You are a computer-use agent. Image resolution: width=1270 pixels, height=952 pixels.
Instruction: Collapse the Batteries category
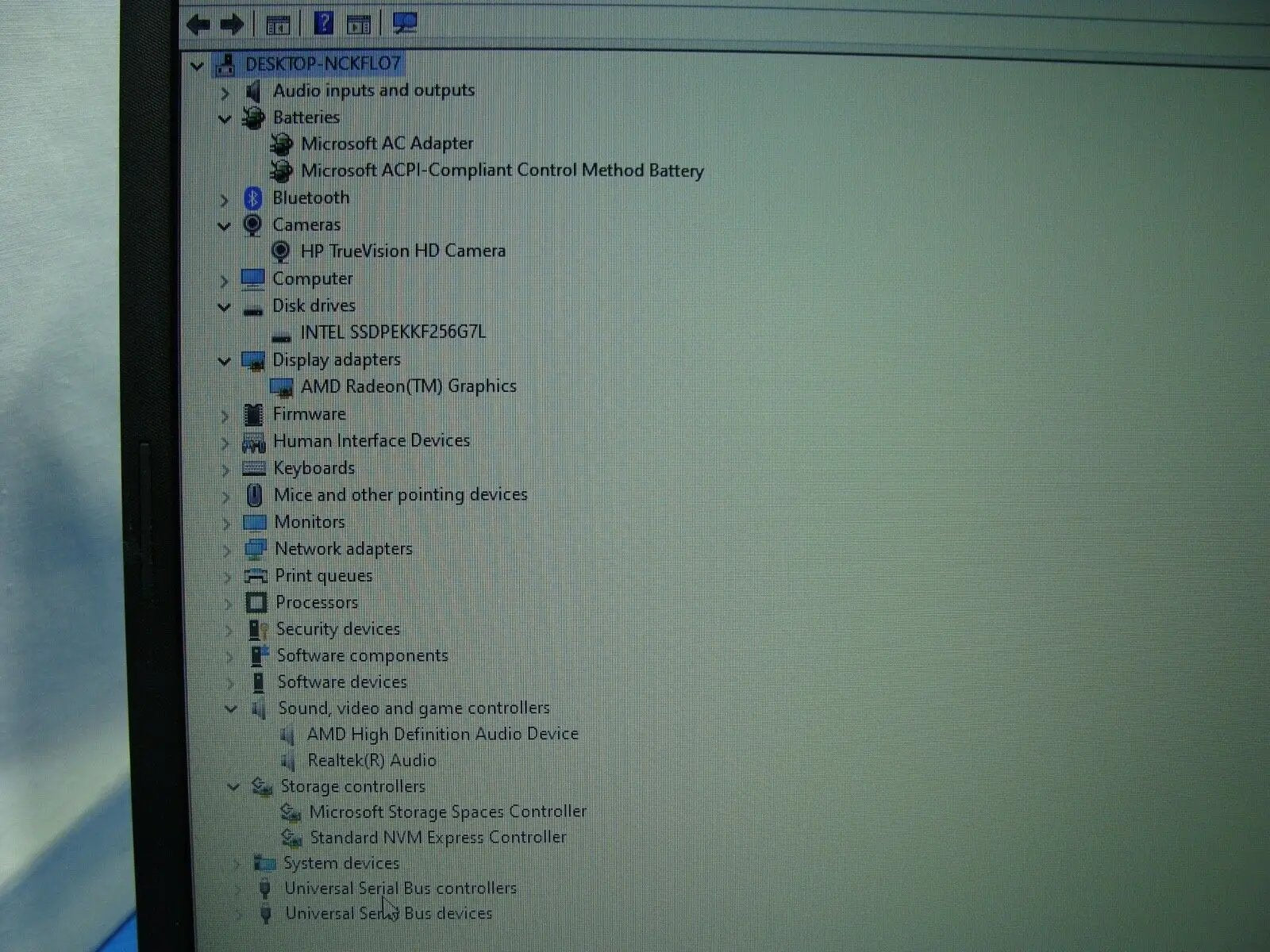click(225, 119)
